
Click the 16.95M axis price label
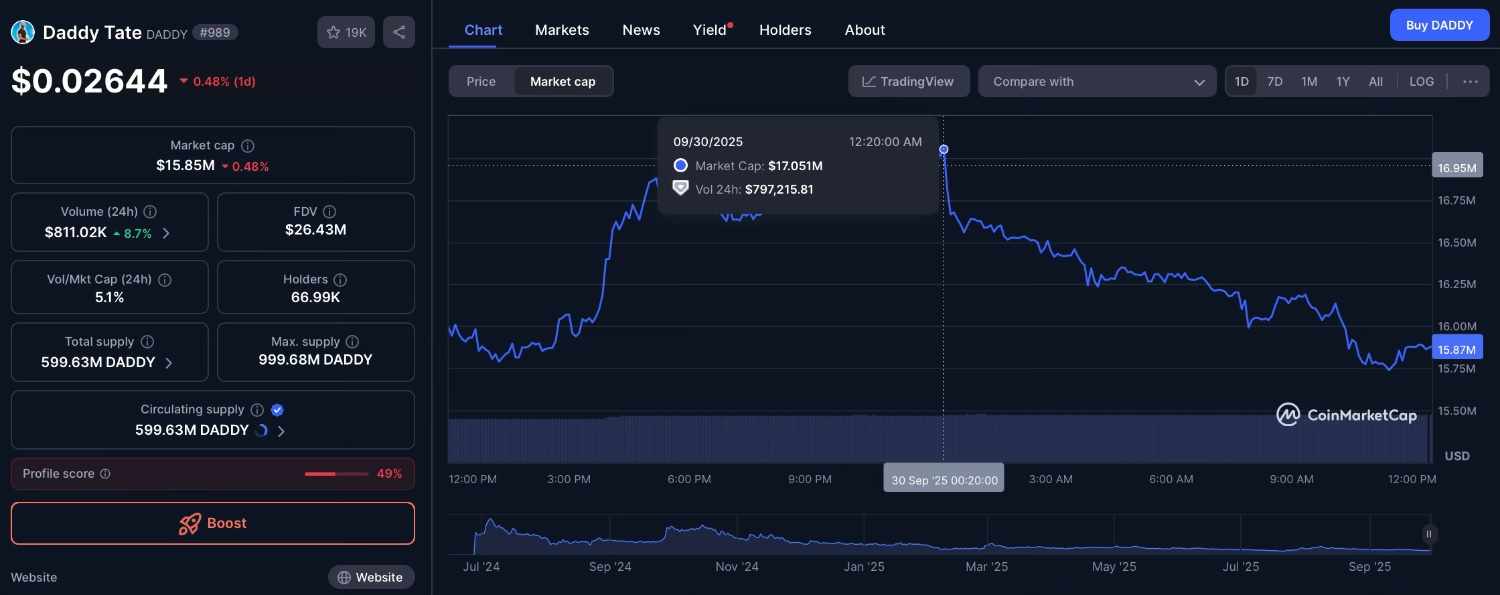[x=1457, y=167]
